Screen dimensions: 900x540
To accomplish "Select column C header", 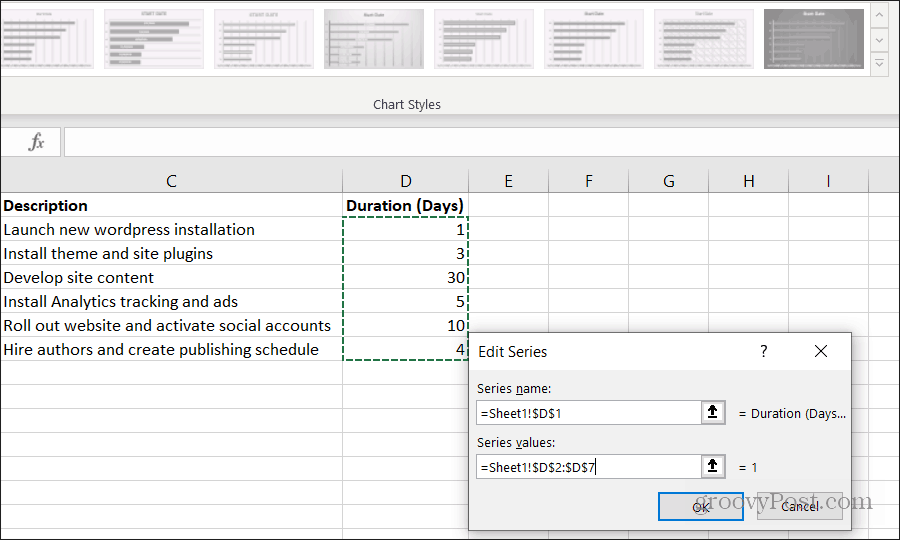I will point(171,181).
